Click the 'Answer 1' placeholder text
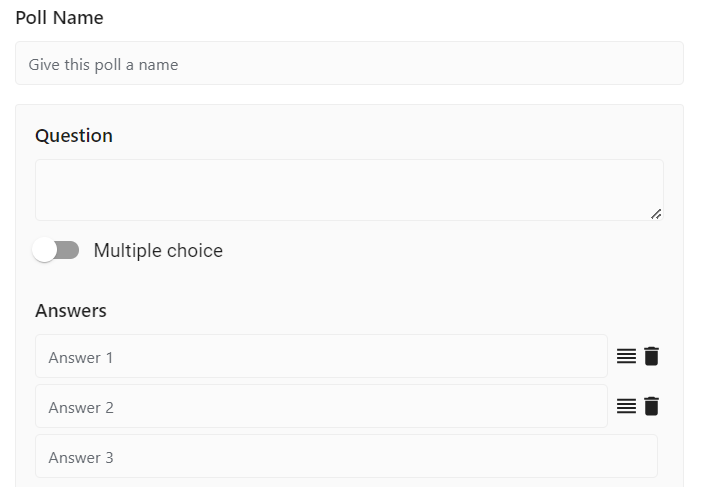Image resolution: width=710 pixels, height=487 pixels. [81, 358]
